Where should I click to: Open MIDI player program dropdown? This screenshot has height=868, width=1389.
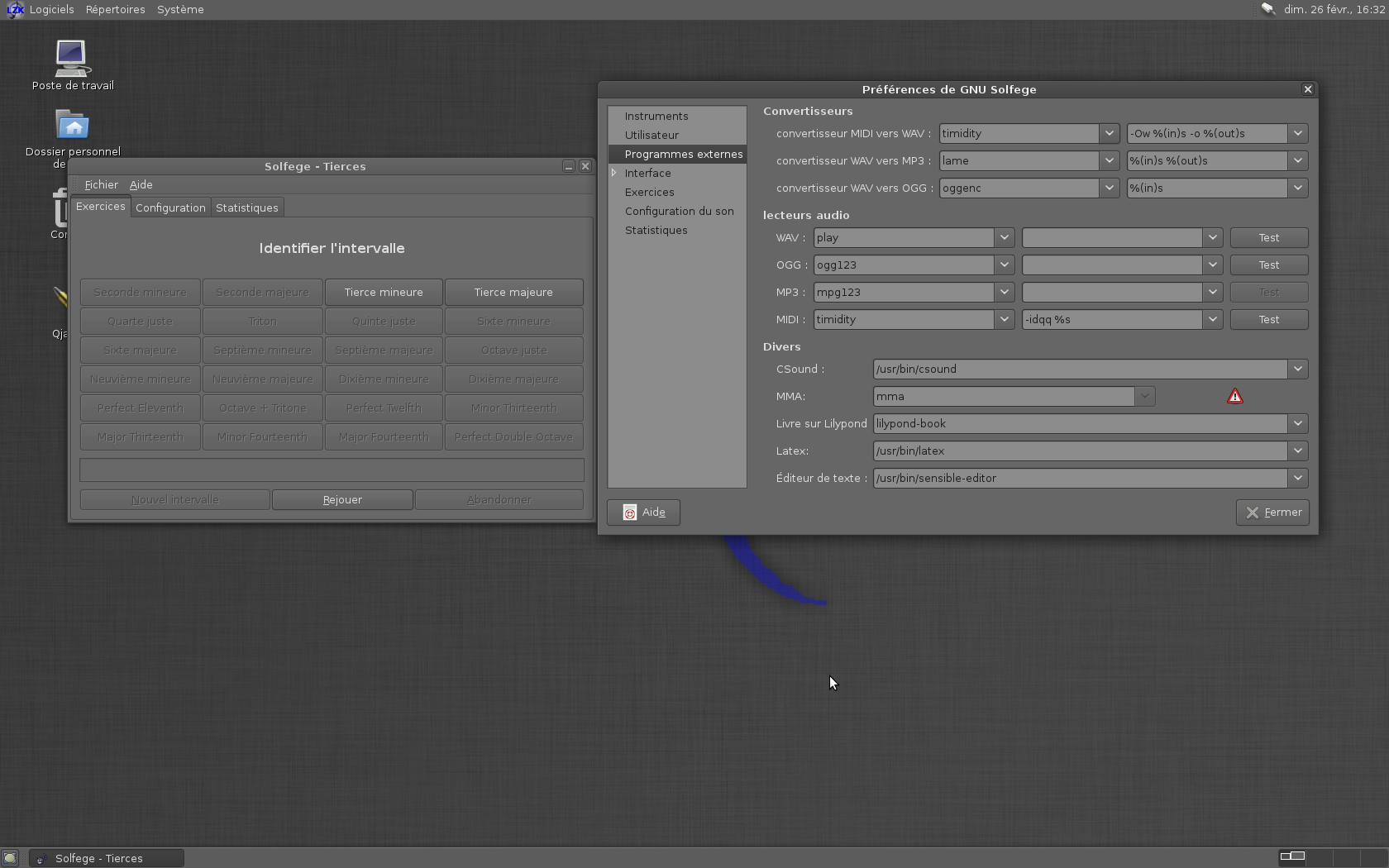tap(1004, 319)
